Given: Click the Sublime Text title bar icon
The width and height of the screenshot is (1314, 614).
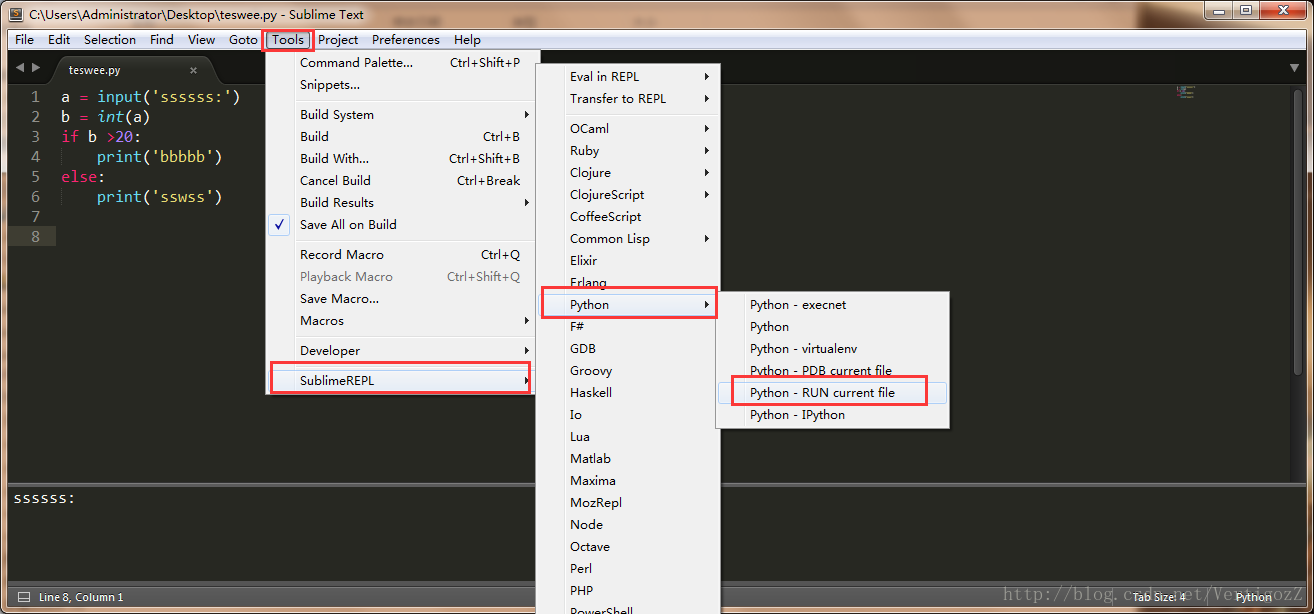Looking at the screenshot, I should coord(16,14).
